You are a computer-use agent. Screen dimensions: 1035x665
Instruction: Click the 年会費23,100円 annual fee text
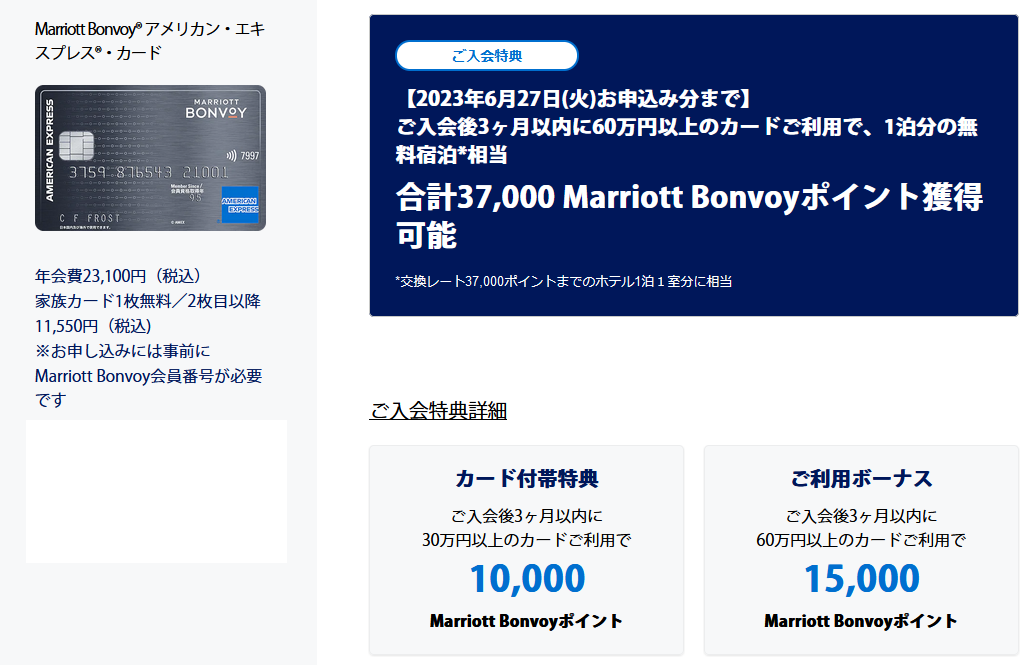tap(118, 276)
